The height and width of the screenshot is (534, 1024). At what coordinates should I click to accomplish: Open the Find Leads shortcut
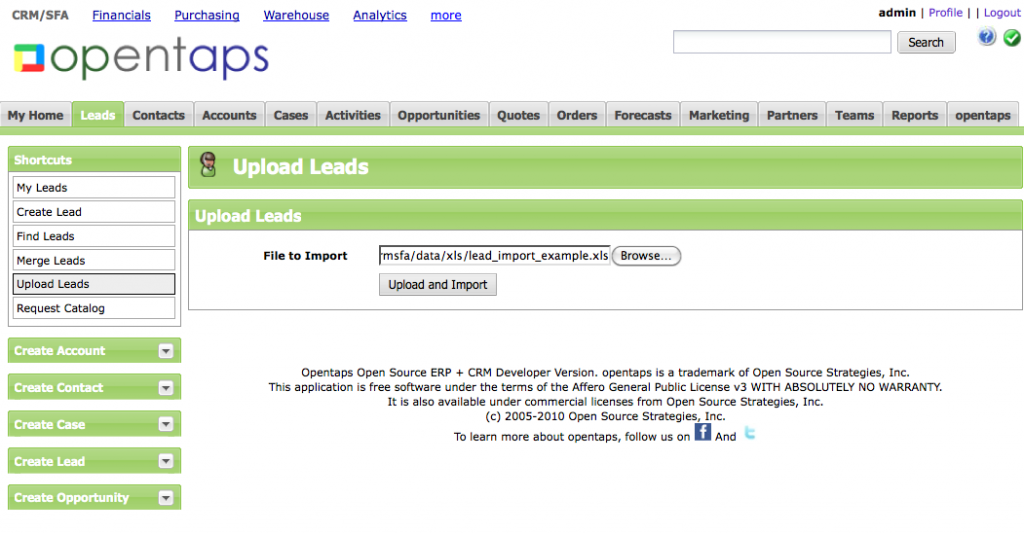pos(94,236)
